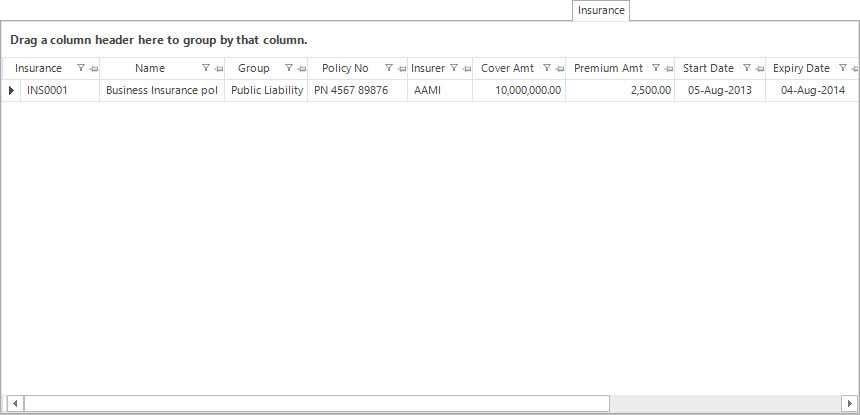The height and width of the screenshot is (415, 860).
Task: Pin the Insurer column header
Action: pyautogui.click(x=467, y=69)
